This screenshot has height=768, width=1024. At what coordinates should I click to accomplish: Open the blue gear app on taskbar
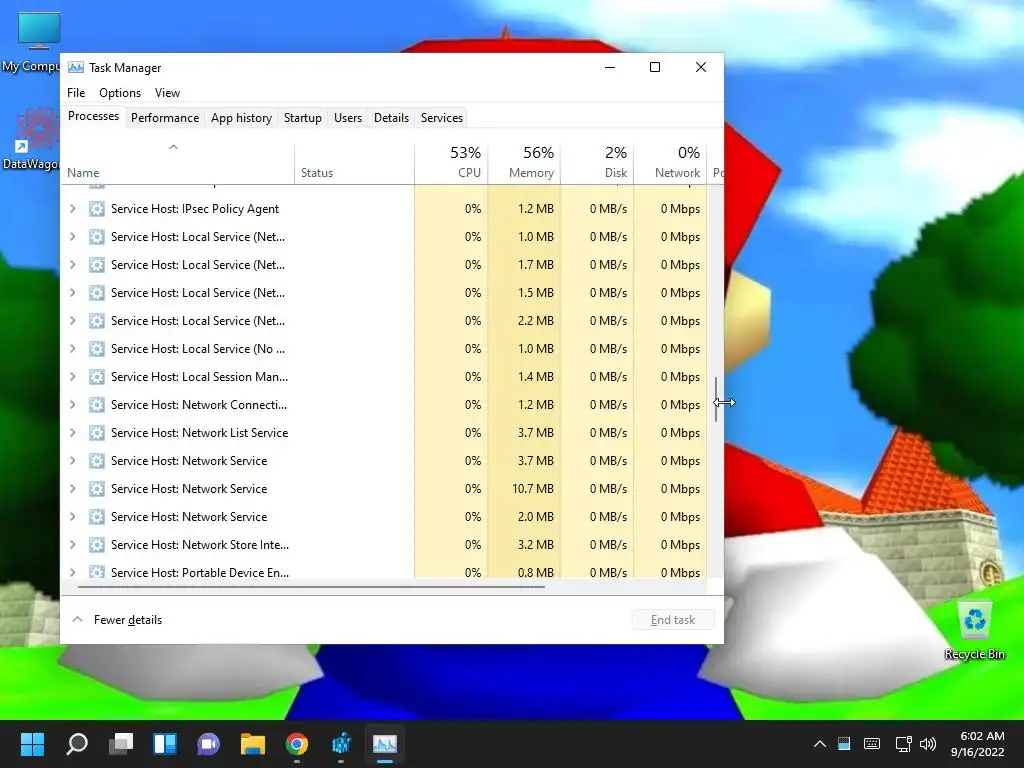pos(341,743)
